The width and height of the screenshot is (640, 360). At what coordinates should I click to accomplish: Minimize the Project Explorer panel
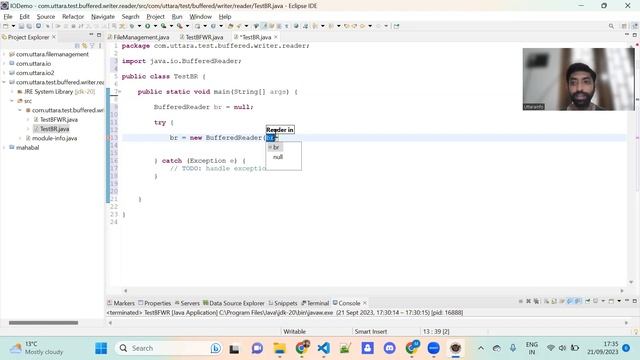(91, 36)
